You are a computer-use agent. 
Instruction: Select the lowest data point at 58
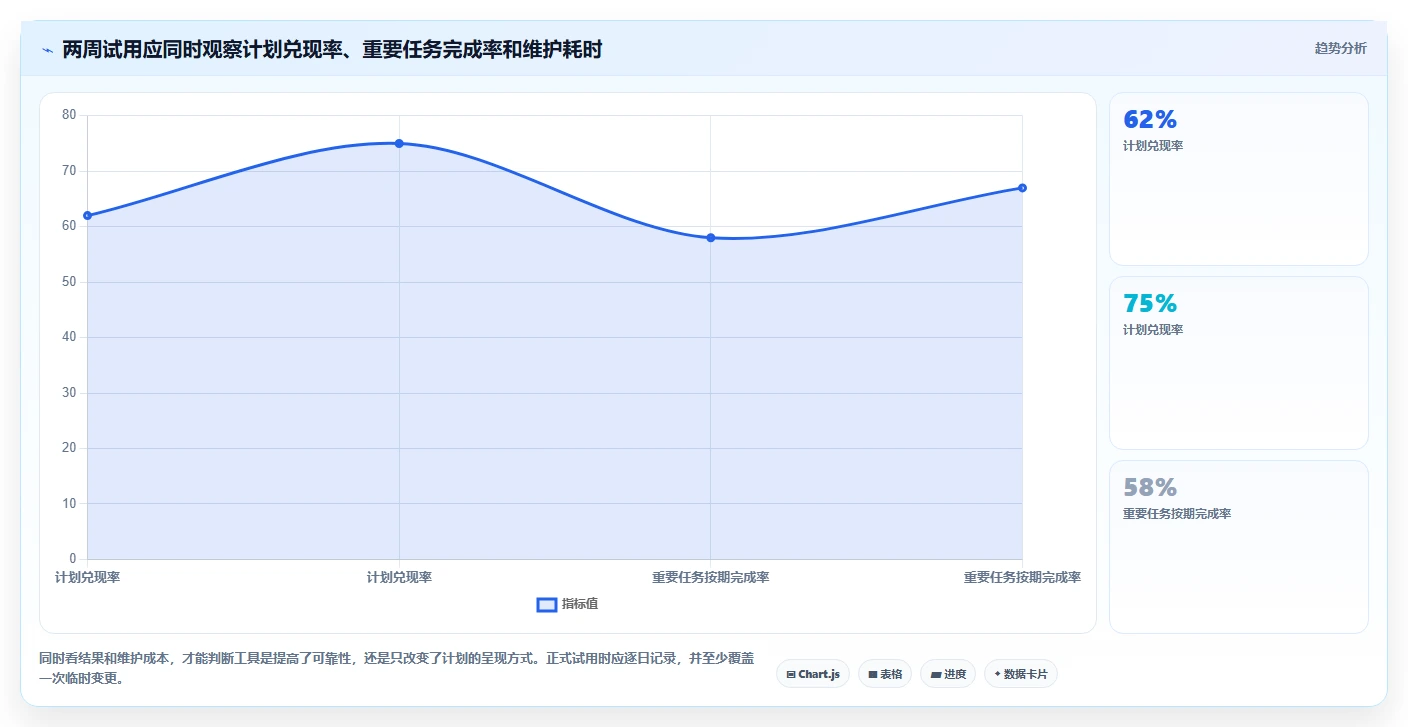tap(710, 238)
